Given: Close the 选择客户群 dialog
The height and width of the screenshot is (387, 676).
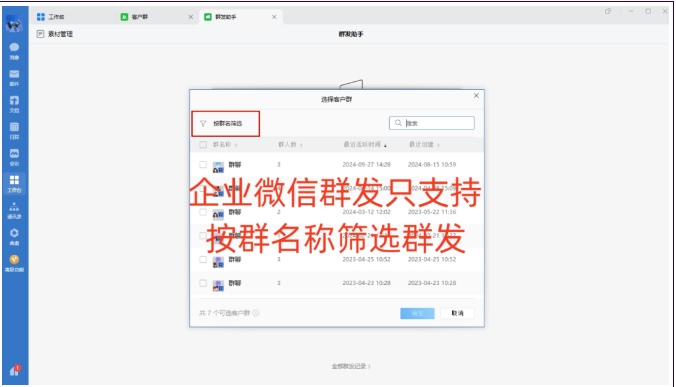Looking at the screenshot, I should 476,96.
